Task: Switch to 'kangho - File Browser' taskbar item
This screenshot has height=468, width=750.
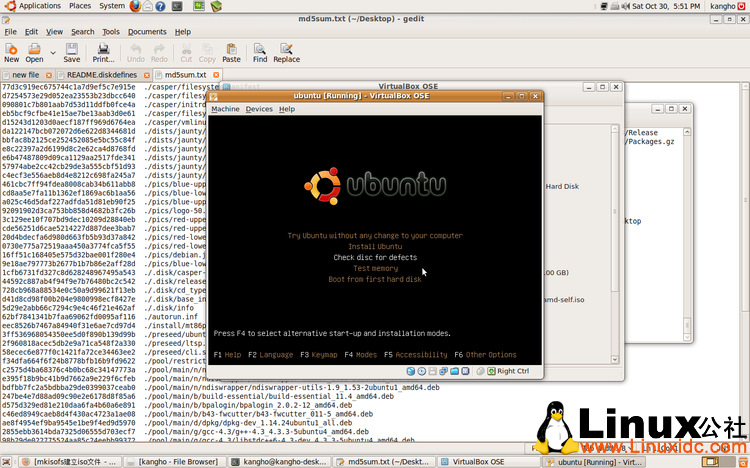Action: [173, 462]
